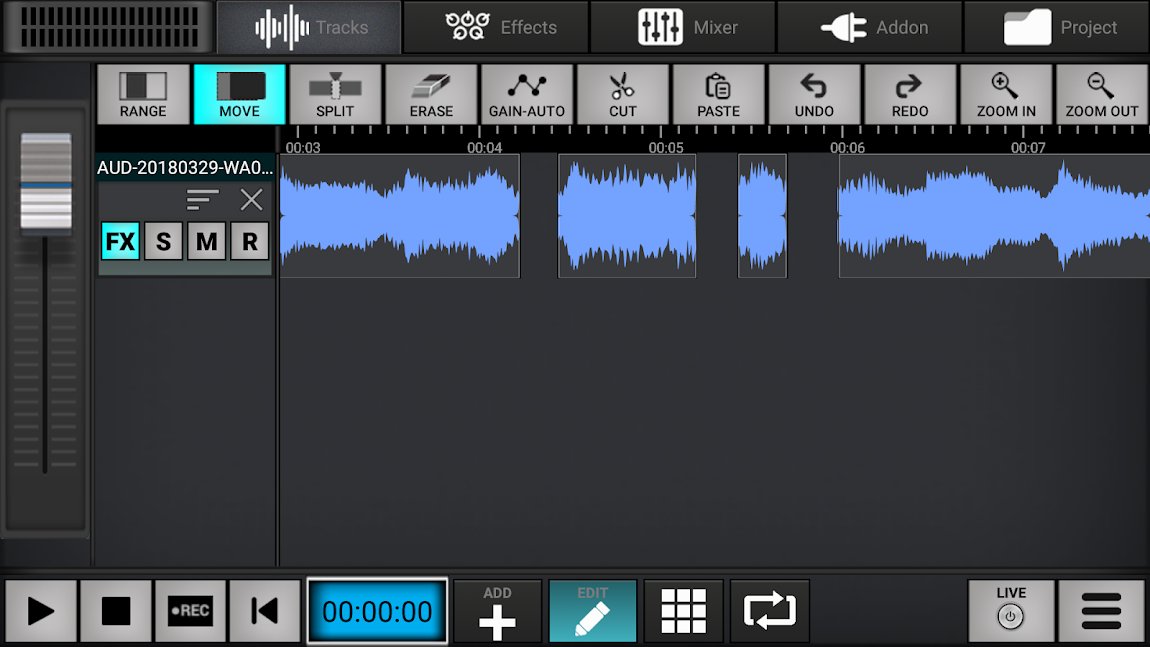Open the Gain-Auto tool
This screenshot has height=647, width=1150.
click(527, 93)
